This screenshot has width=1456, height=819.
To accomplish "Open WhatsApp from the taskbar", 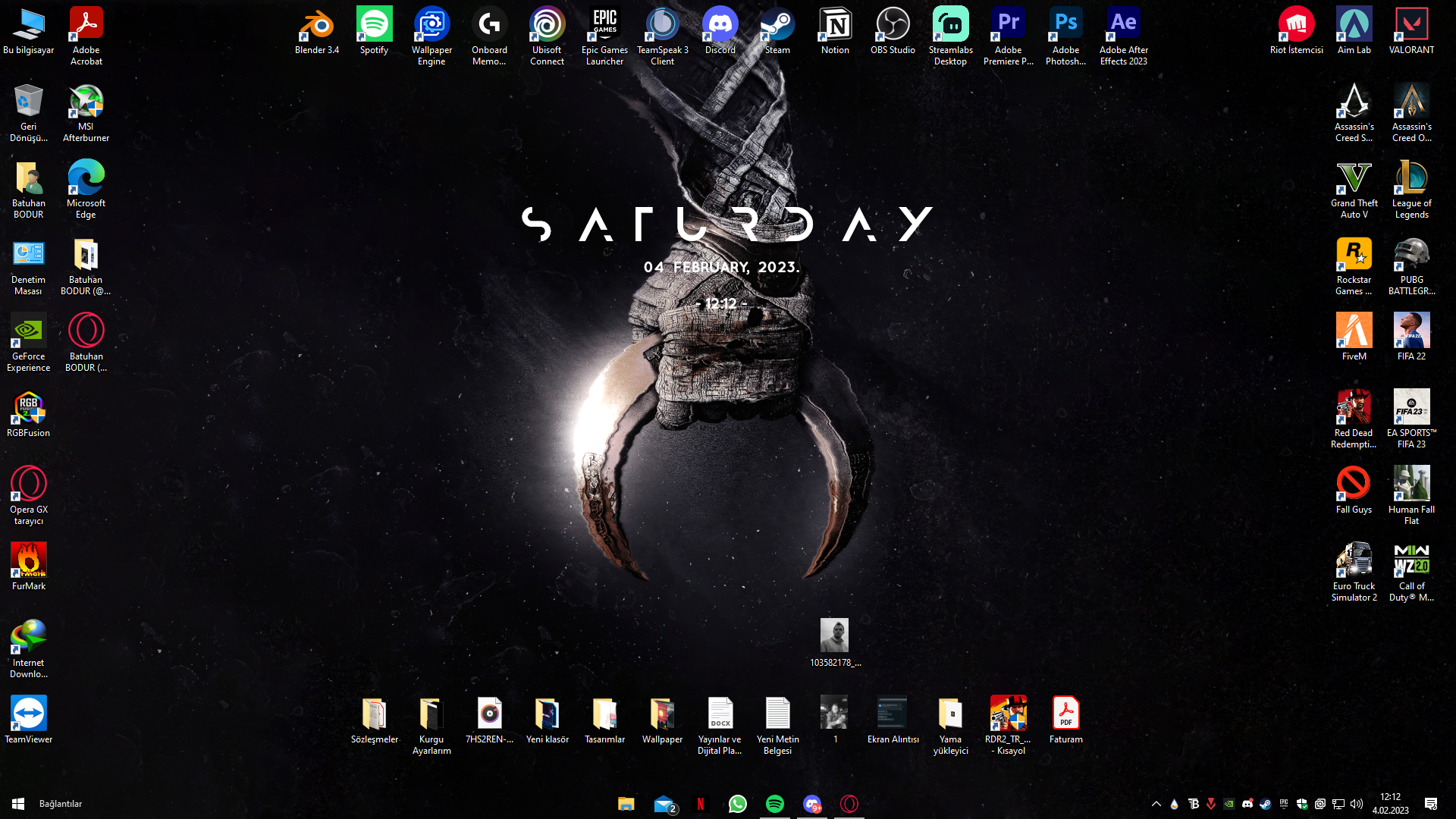I will (x=737, y=804).
